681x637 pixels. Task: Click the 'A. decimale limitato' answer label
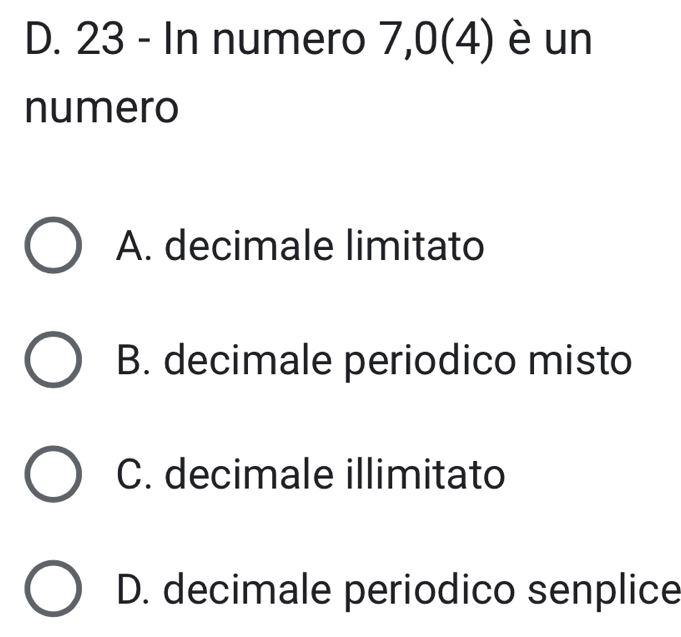click(300, 245)
